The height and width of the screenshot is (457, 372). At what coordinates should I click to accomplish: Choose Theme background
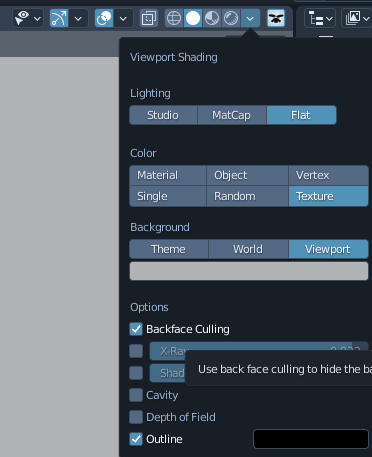169,249
